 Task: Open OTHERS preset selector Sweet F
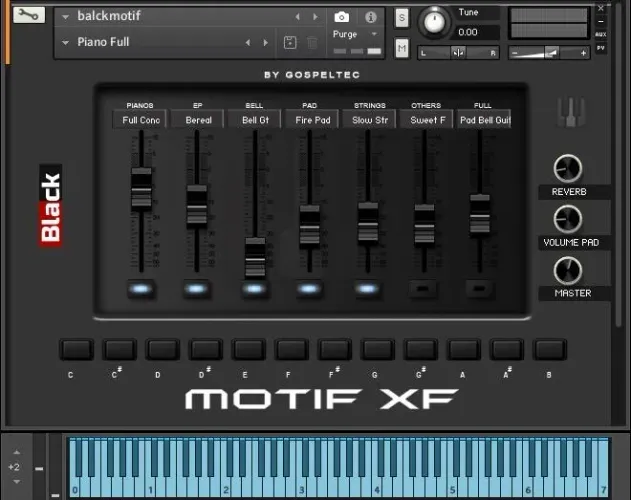click(427, 120)
